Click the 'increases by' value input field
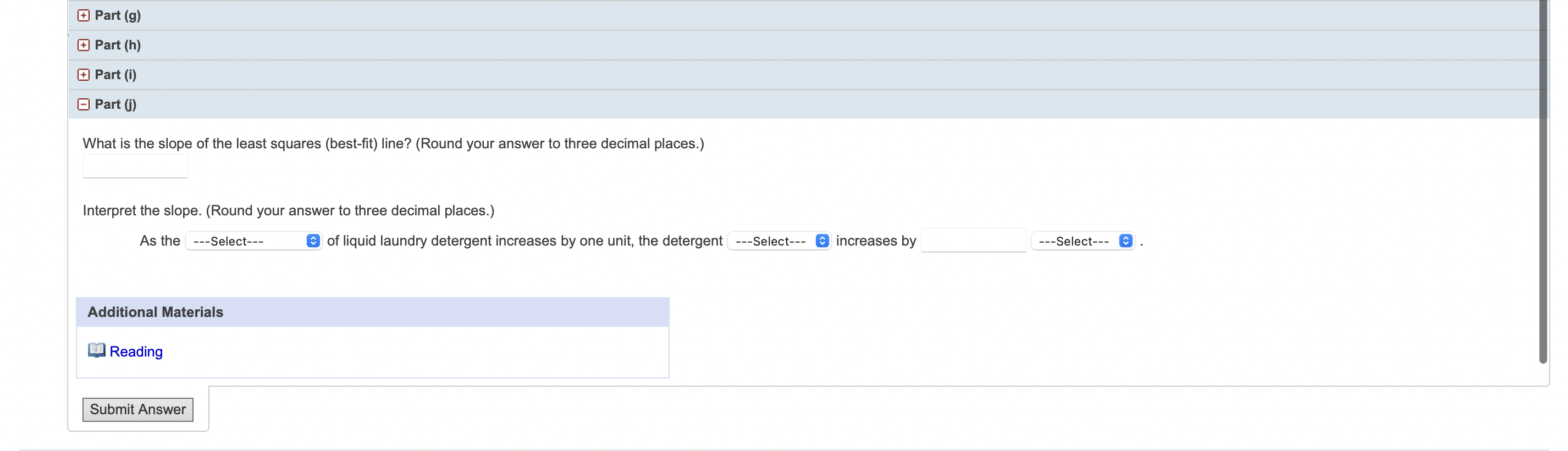Image resolution: width=1568 pixels, height=451 pixels. coord(973,240)
